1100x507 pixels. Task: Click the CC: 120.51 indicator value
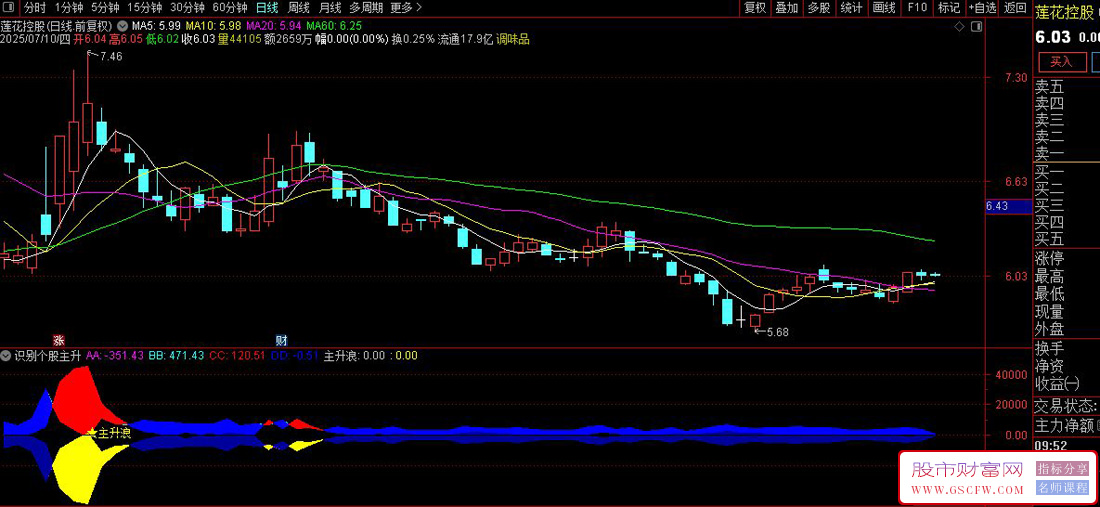point(237,356)
